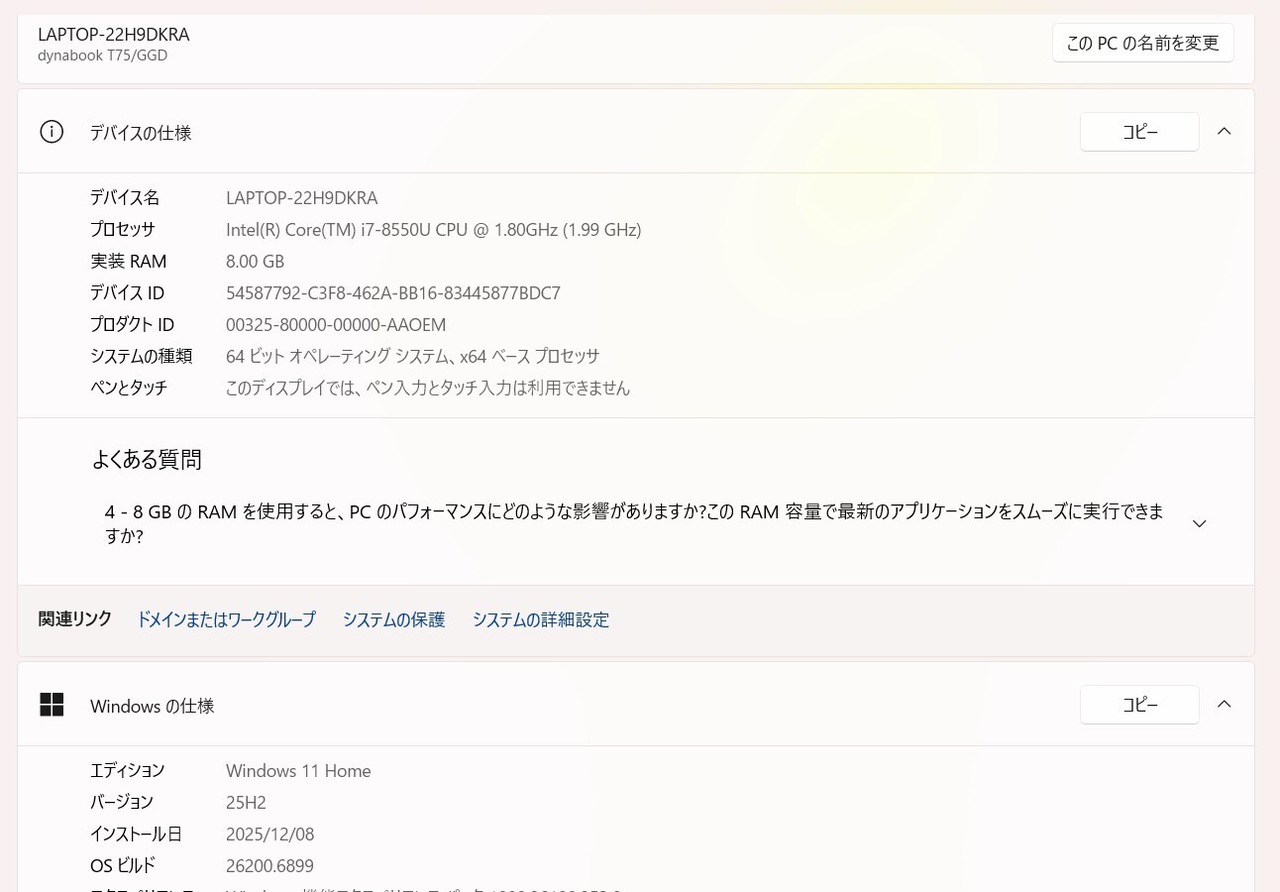Image resolution: width=1280 pixels, height=892 pixels.
Task: Click the model text "dynabook T75/GGD"
Action: tap(103, 56)
